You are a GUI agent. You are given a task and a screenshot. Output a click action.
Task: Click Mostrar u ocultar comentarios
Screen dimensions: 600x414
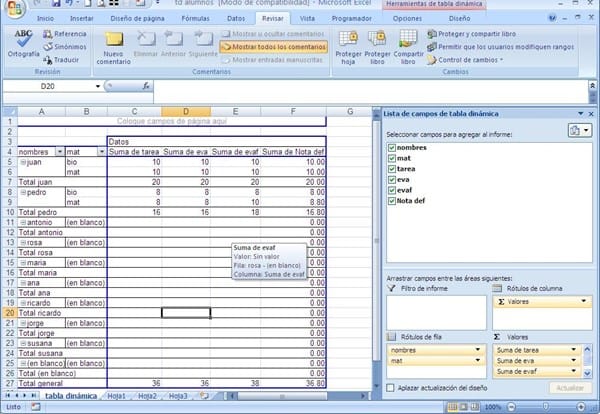(273, 34)
